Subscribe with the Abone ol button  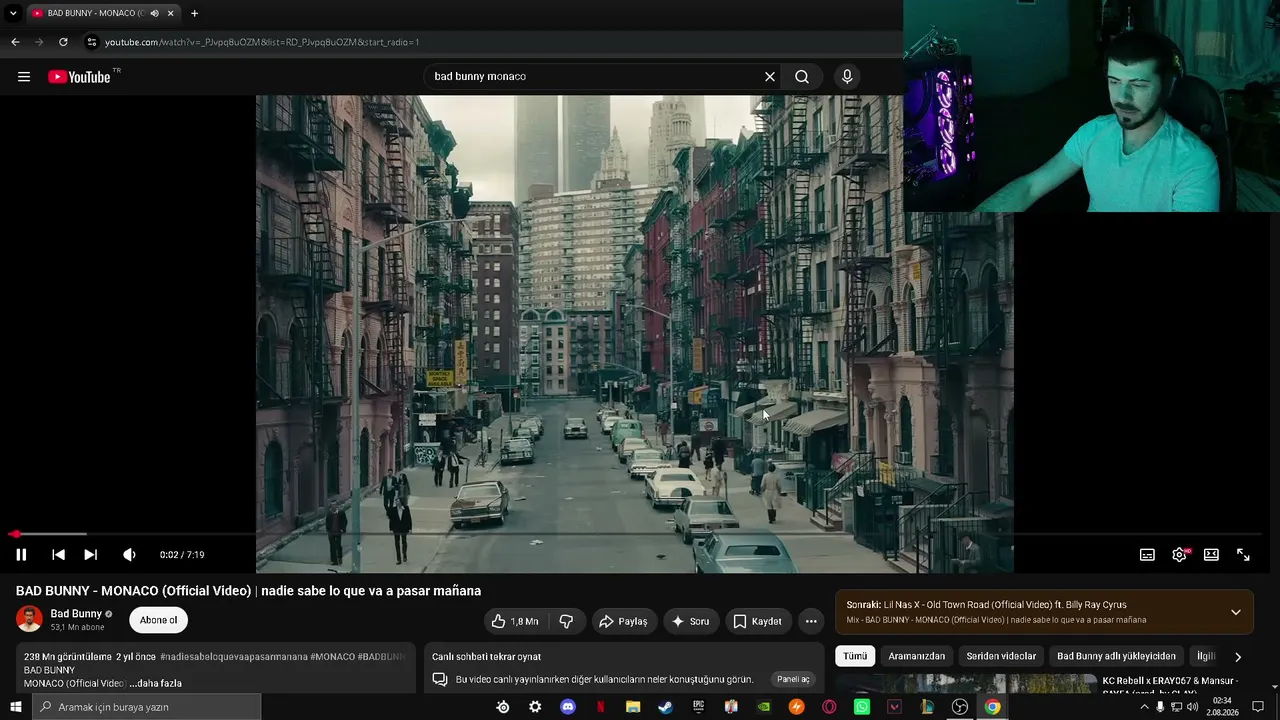pos(158,620)
